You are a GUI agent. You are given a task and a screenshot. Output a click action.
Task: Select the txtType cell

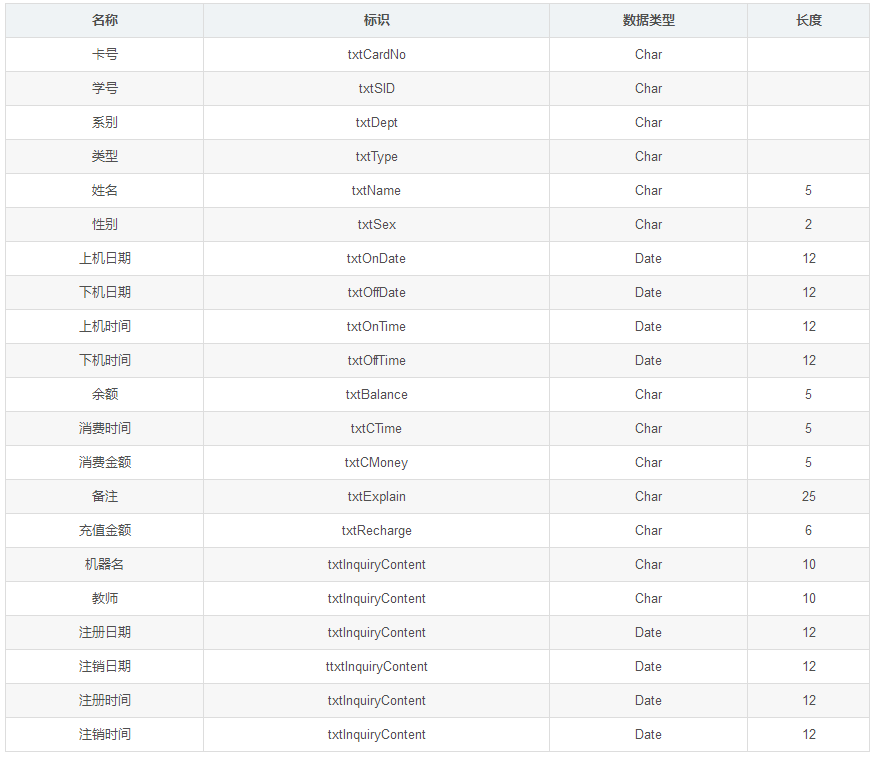(x=376, y=157)
